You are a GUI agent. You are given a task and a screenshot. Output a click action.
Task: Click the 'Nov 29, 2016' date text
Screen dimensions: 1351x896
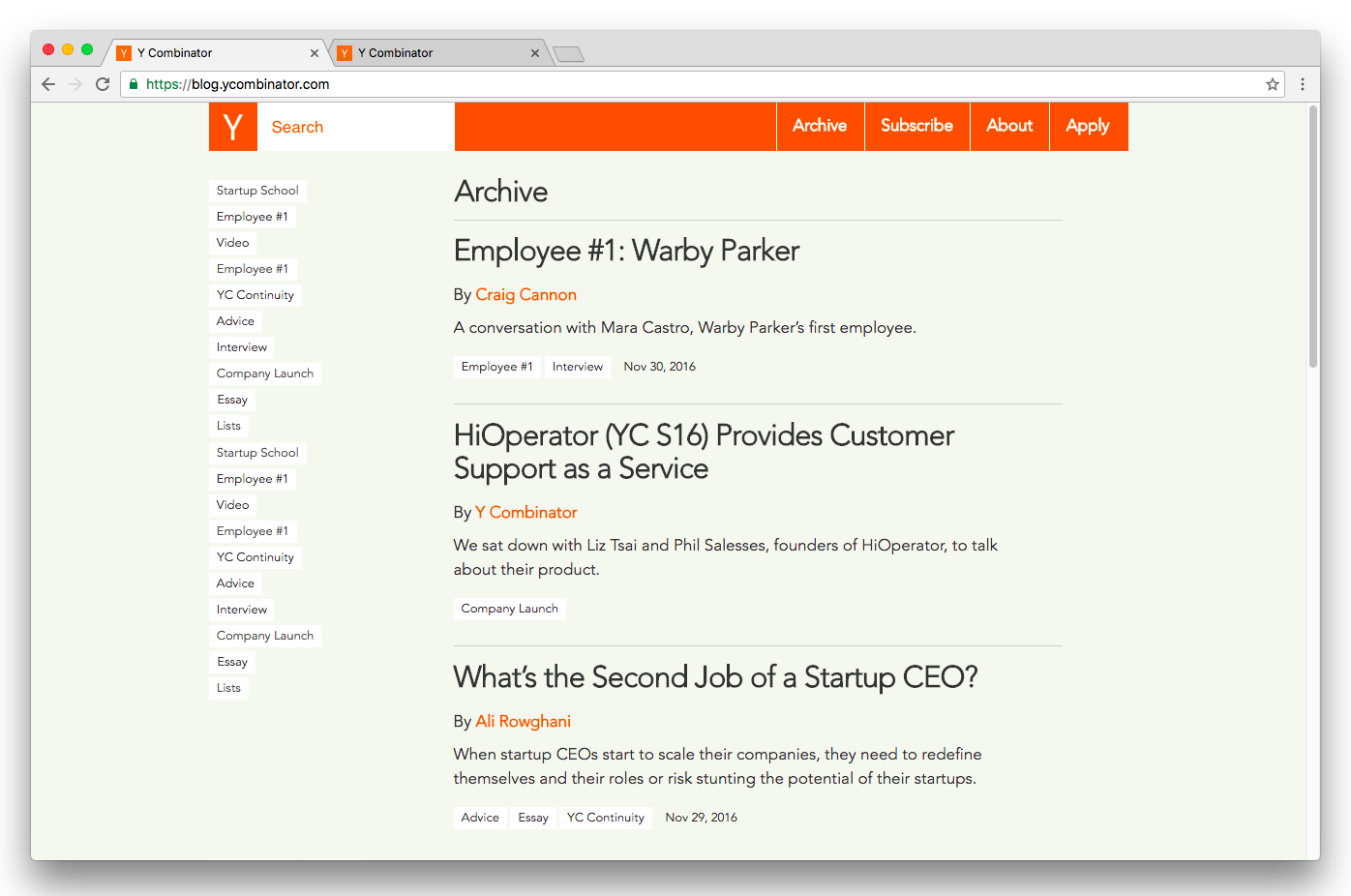pyautogui.click(x=702, y=818)
